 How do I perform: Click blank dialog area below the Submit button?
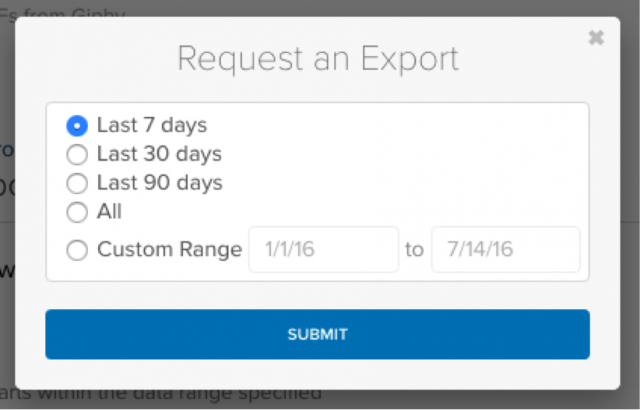317,374
